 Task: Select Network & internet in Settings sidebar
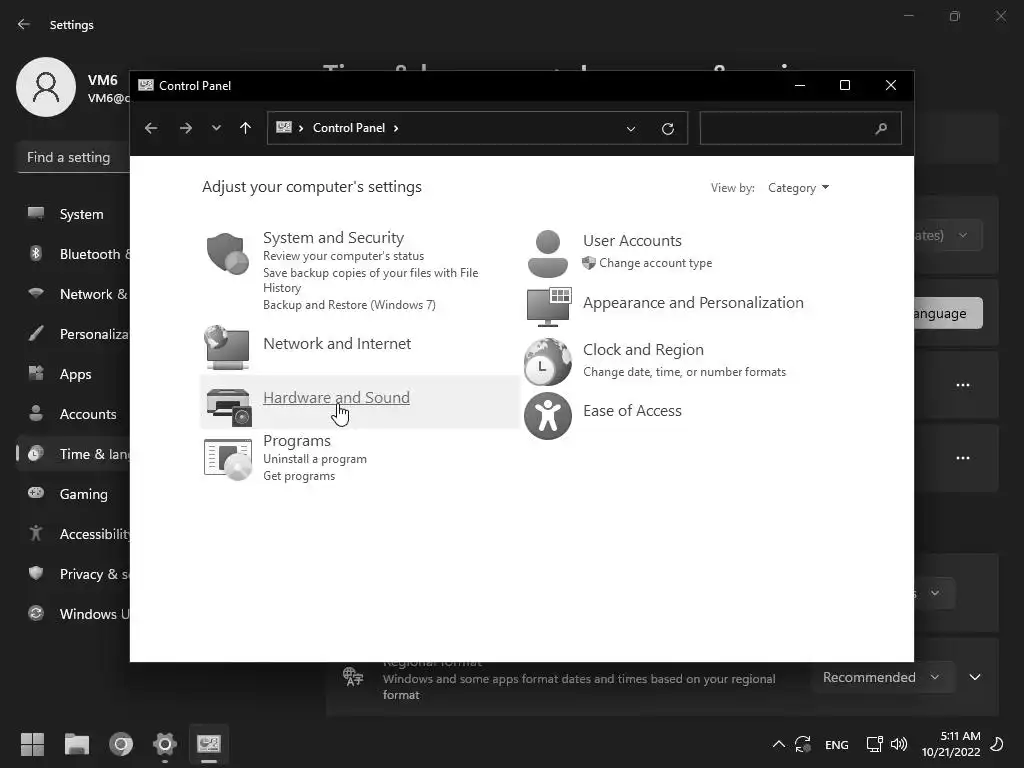(74, 294)
